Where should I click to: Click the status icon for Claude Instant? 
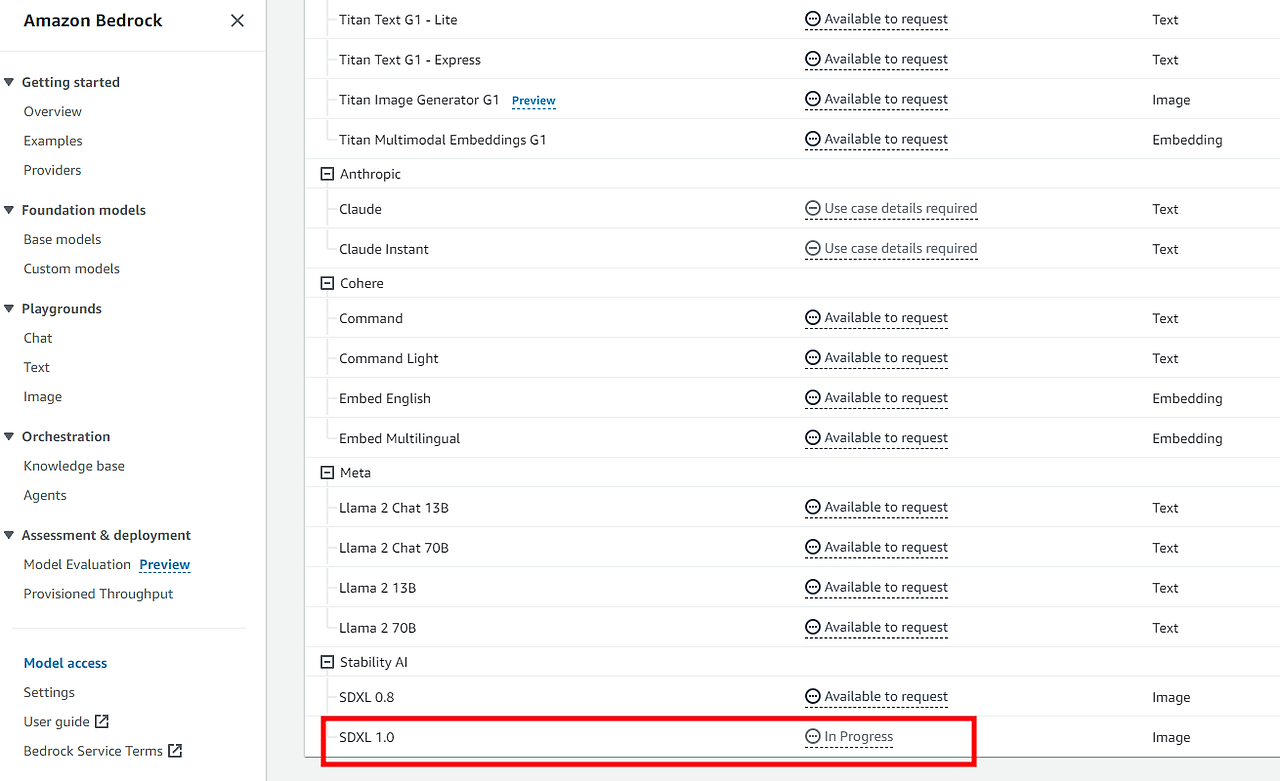(813, 248)
